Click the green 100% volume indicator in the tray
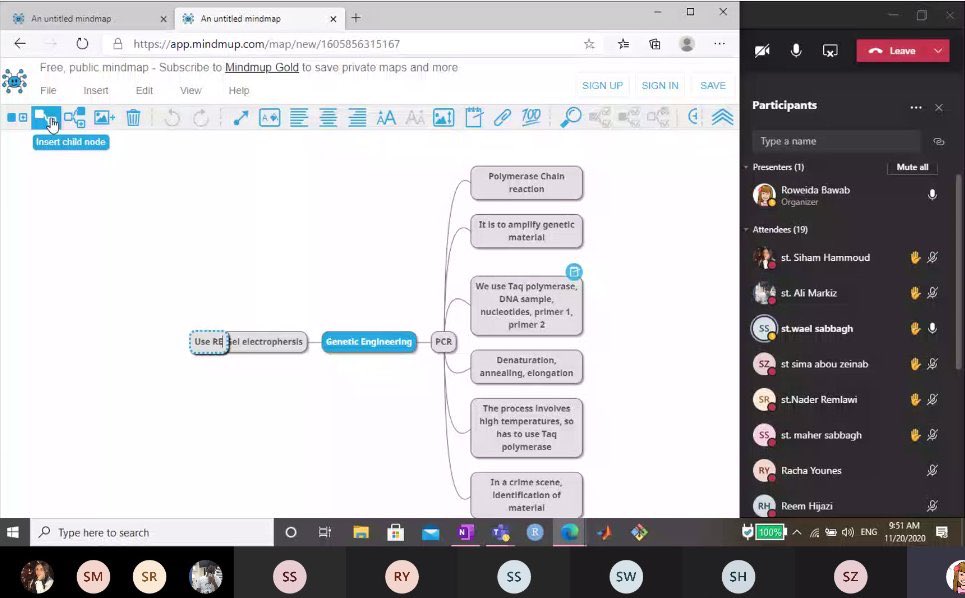The image size is (965, 598). (768, 532)
